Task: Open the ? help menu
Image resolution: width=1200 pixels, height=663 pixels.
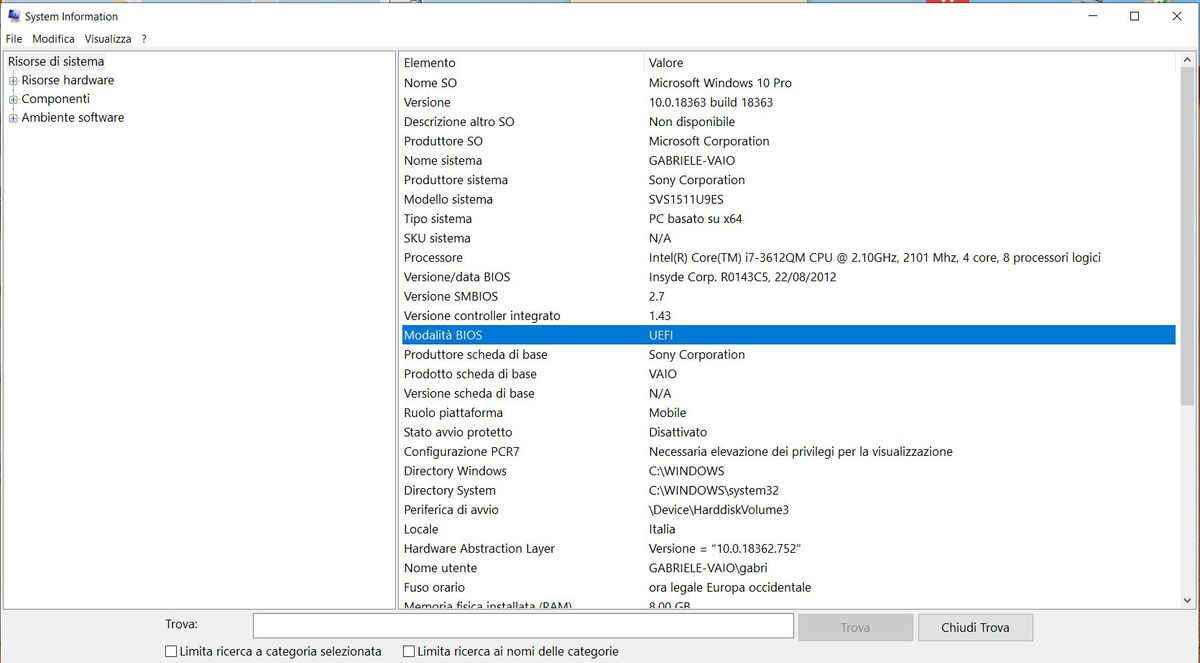Action: pos(144,39)
